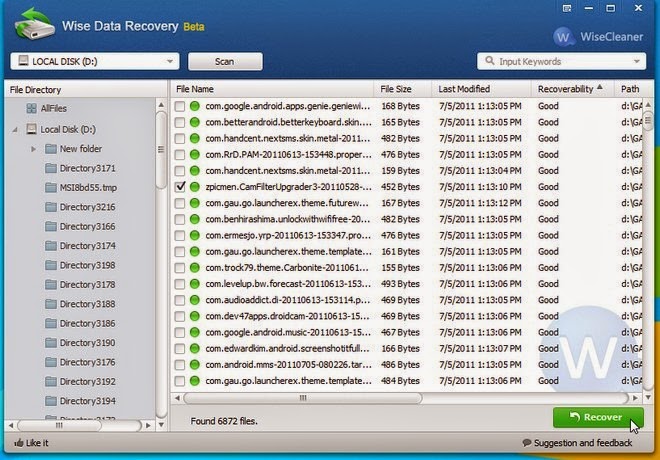The height and width of the screenshot is (460, 660).
Task: Click the Local Disk (D:) drive icon in tree
Action: click(x=31, y=129)
